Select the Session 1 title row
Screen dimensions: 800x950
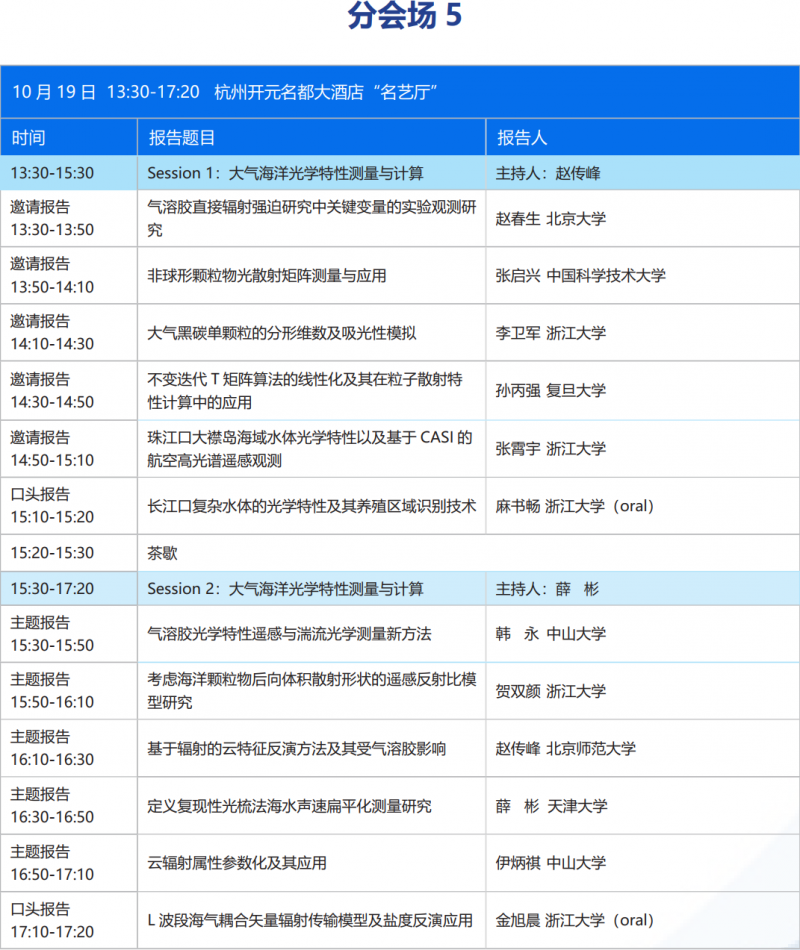[x=285, y=173]
